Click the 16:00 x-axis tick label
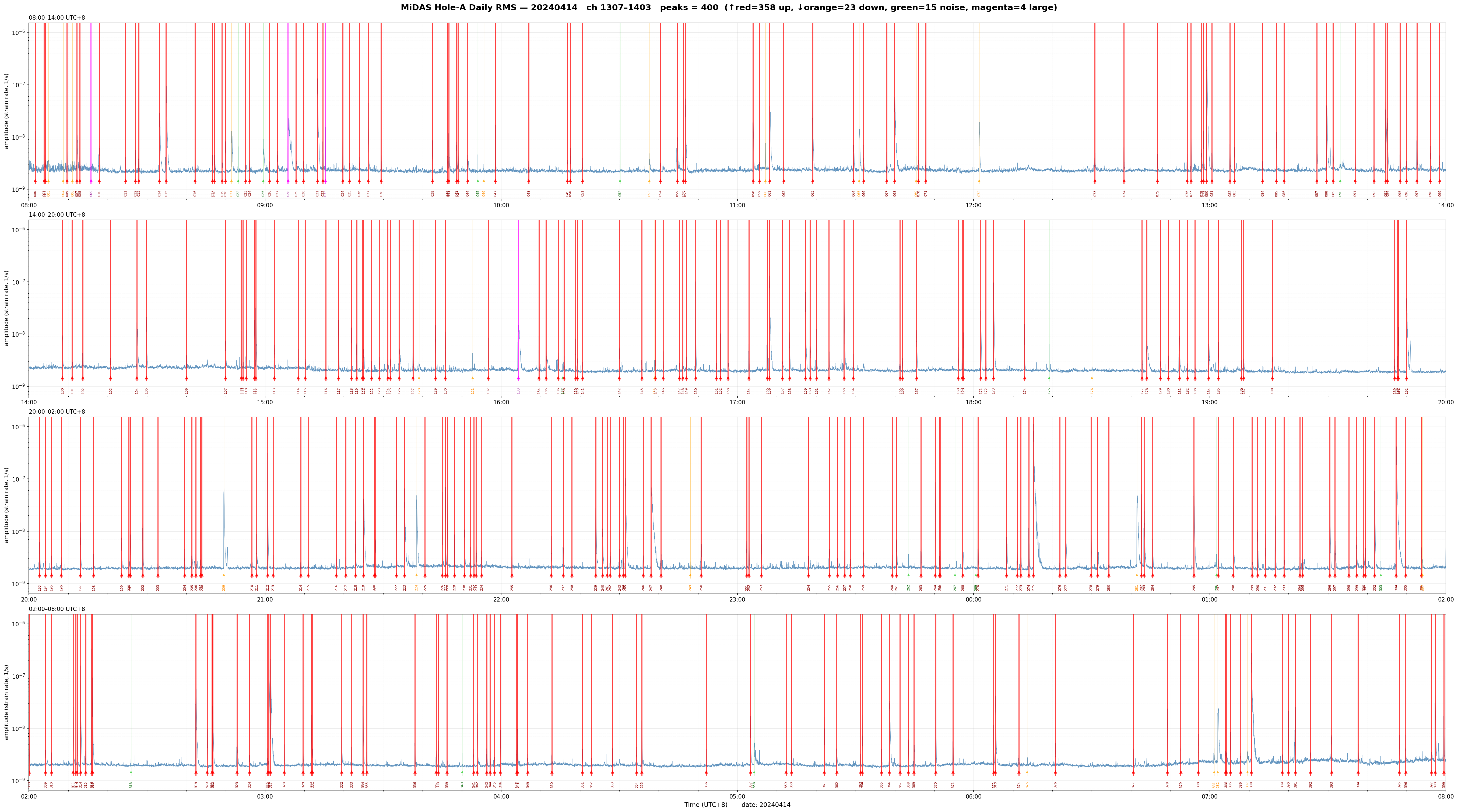 501,402
